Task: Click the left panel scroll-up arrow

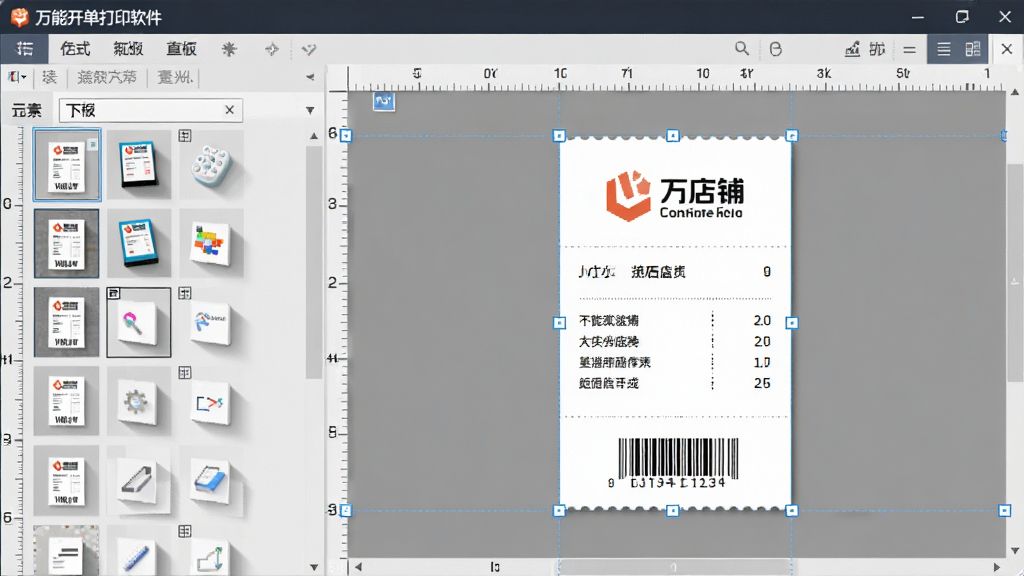Action: (314, 136)
